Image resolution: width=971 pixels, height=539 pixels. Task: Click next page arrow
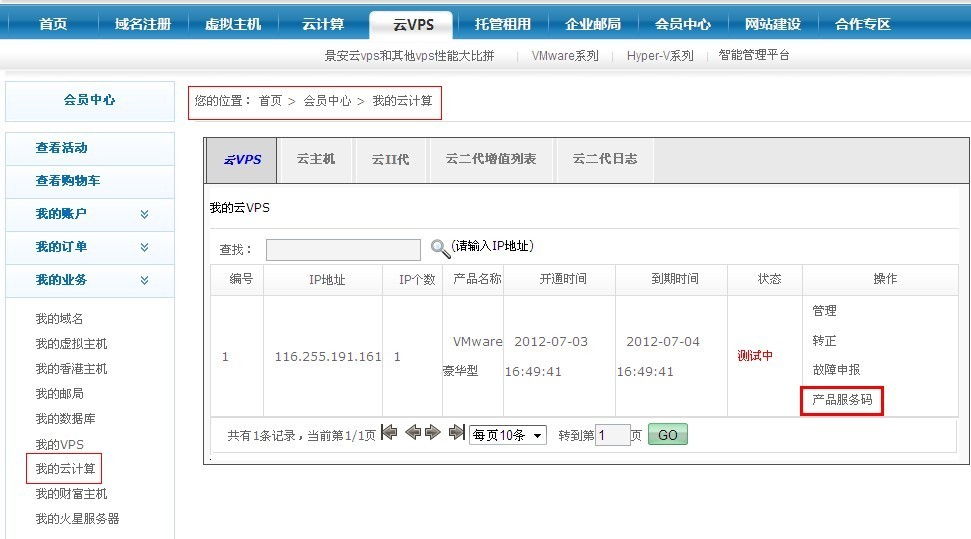(433, 433)
